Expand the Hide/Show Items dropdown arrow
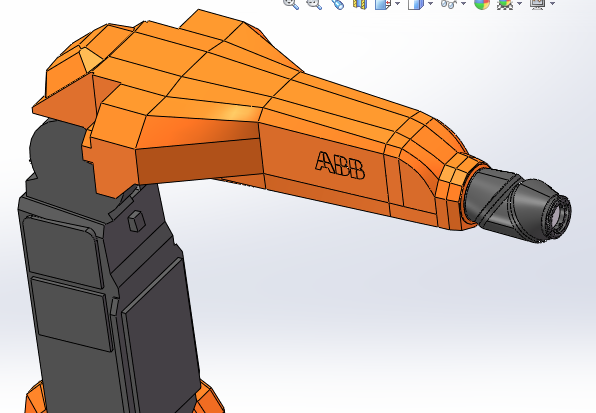Viewport: 596px width, 413px height. pos(463,3)
